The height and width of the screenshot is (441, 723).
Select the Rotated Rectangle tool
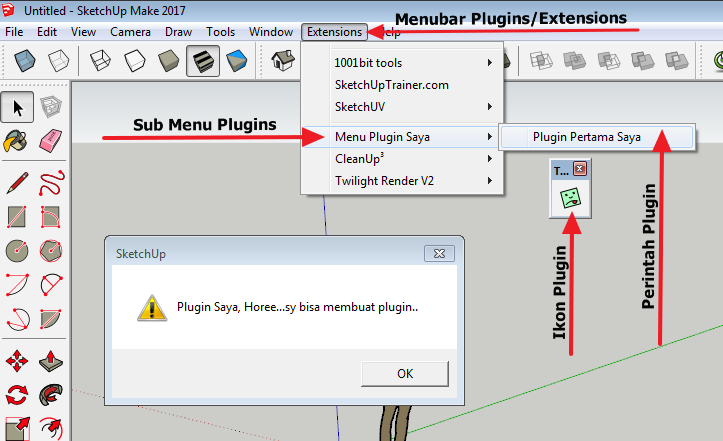point(51,217)
